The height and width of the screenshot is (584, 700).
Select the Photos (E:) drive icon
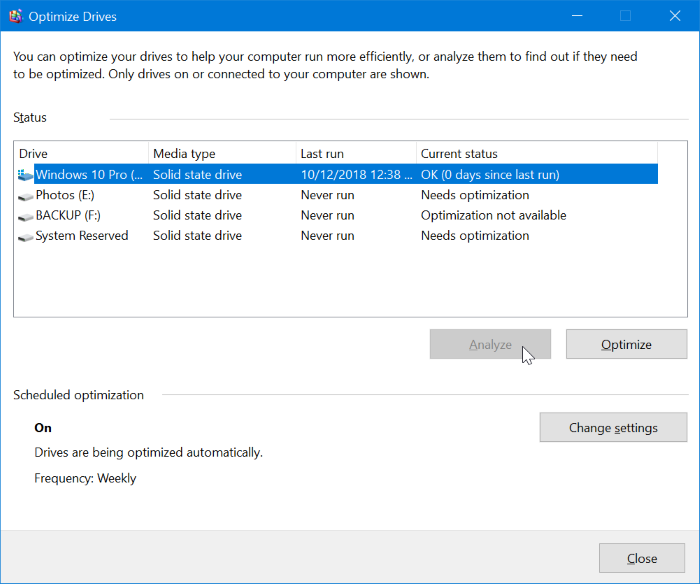25,196
